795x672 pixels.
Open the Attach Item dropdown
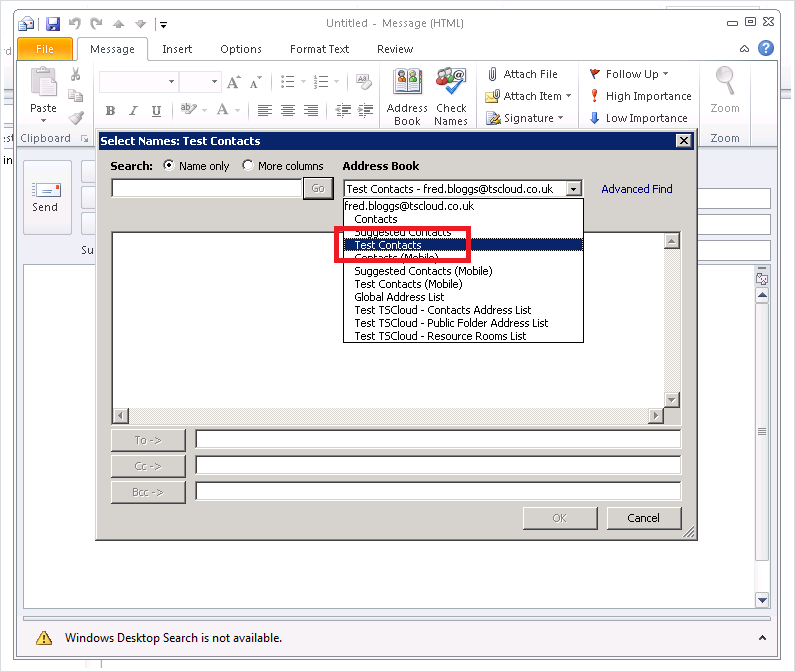tap(528, 96)
